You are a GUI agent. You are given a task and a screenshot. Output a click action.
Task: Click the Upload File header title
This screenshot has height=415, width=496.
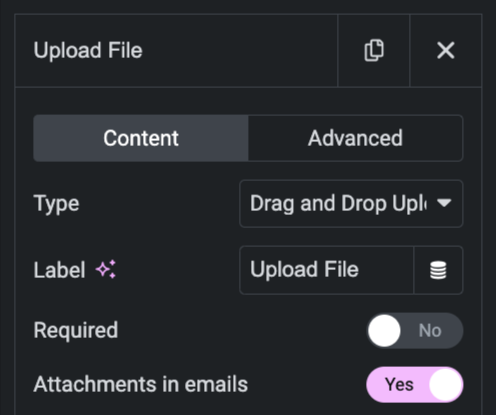[88, 50]
